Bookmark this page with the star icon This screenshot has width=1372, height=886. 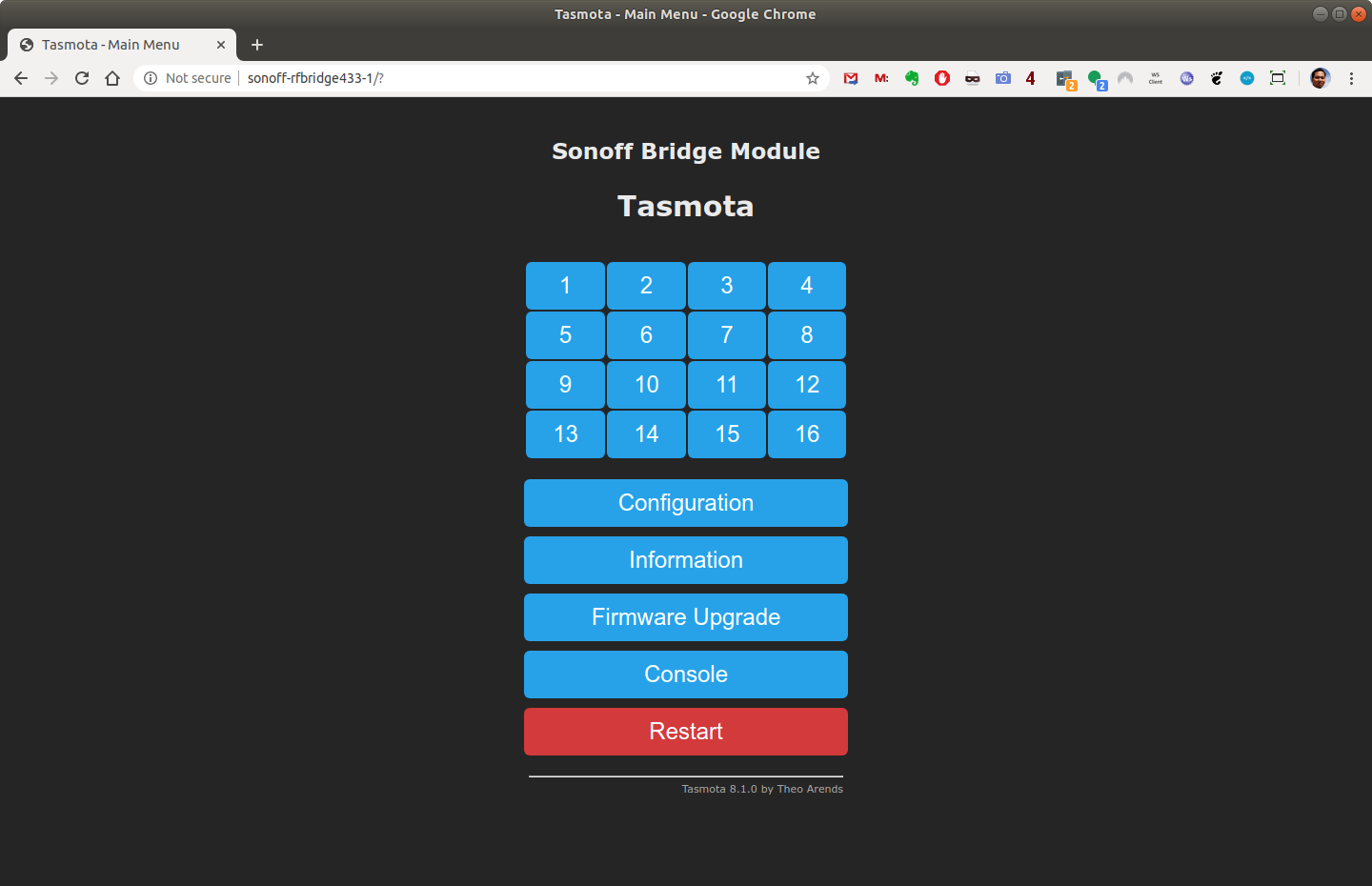click(x=813, y=78)
